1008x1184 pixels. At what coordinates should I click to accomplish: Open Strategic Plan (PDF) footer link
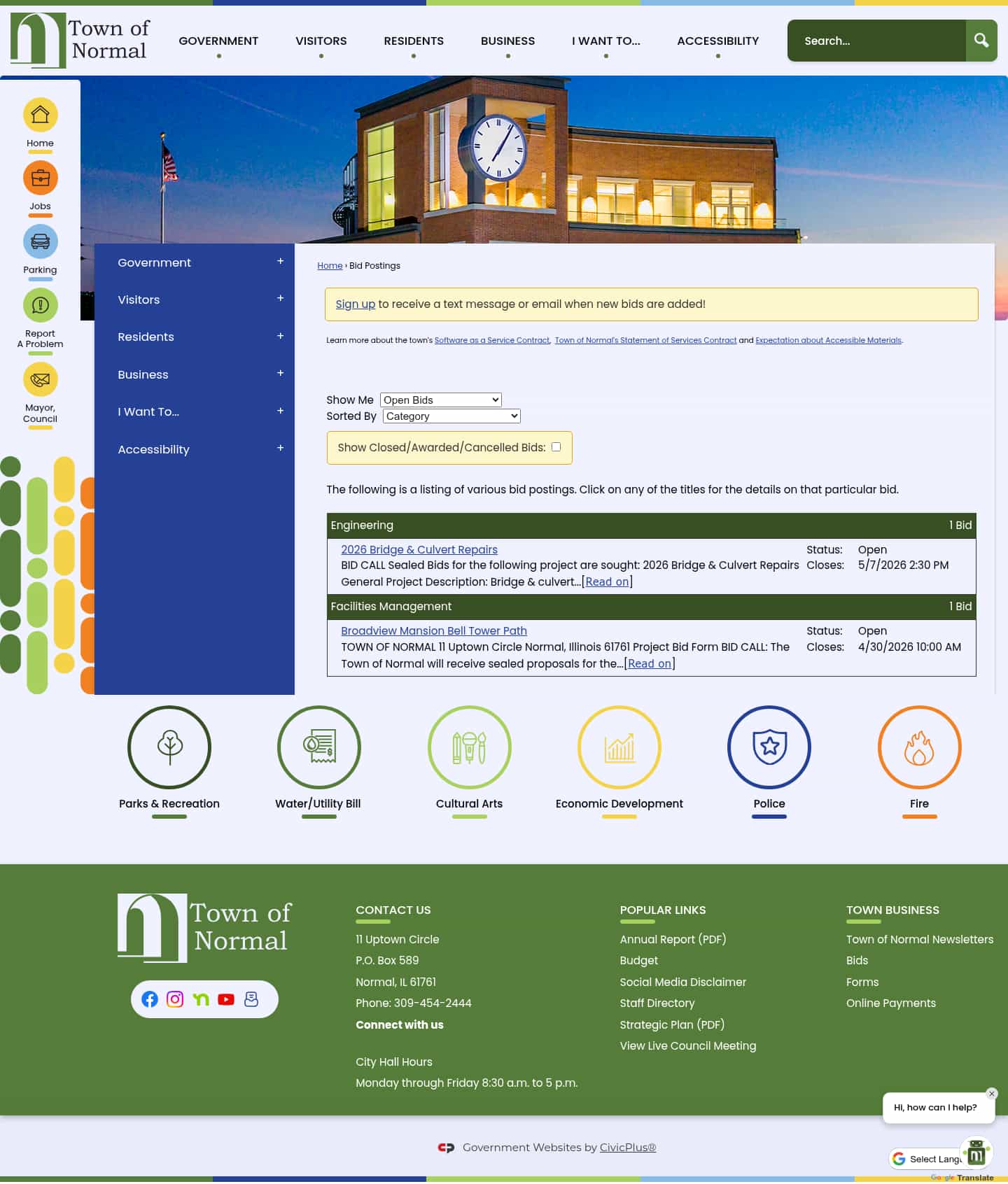click(672, 1025)
